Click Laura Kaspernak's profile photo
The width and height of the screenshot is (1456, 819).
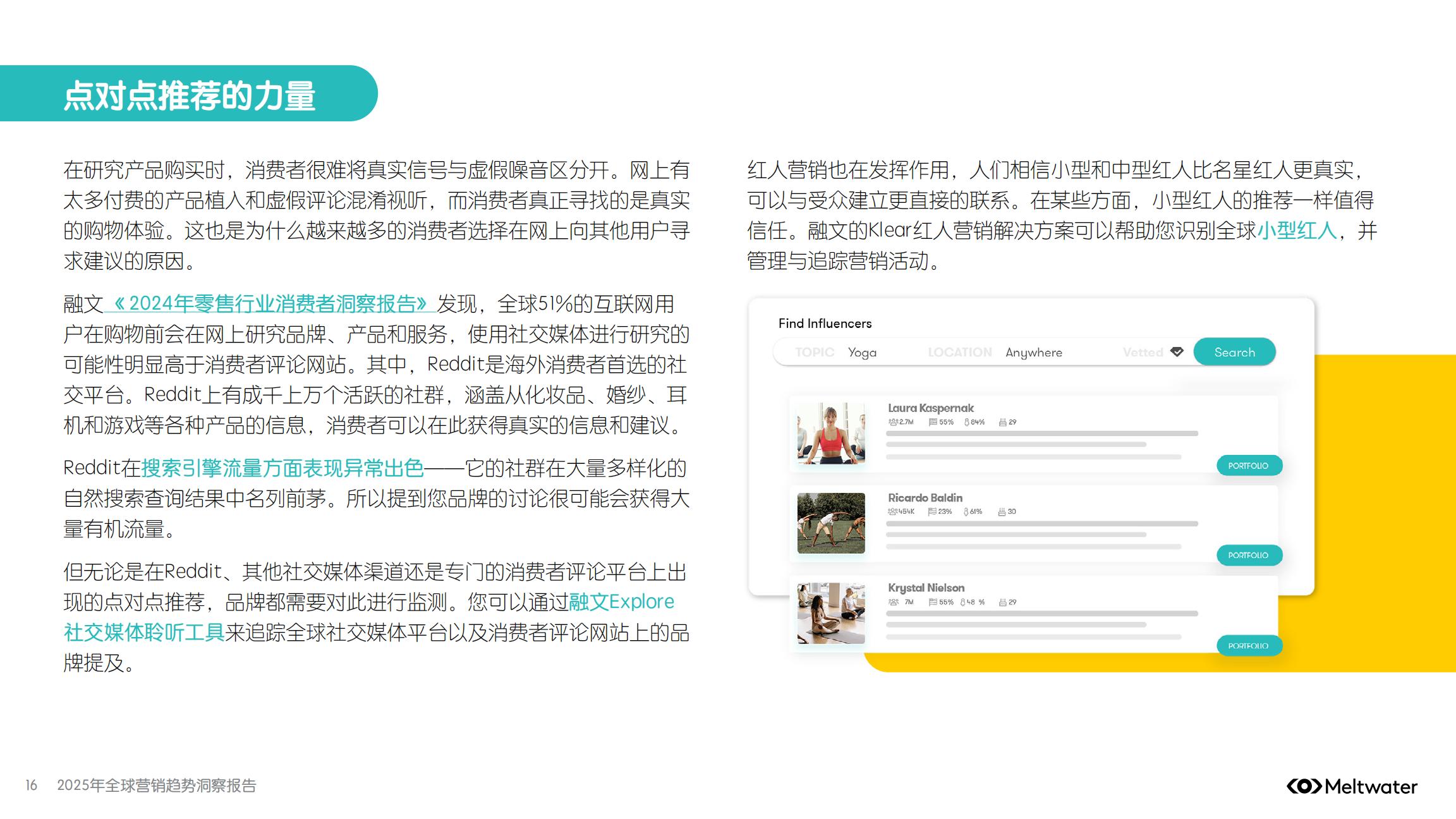[831, 434]
